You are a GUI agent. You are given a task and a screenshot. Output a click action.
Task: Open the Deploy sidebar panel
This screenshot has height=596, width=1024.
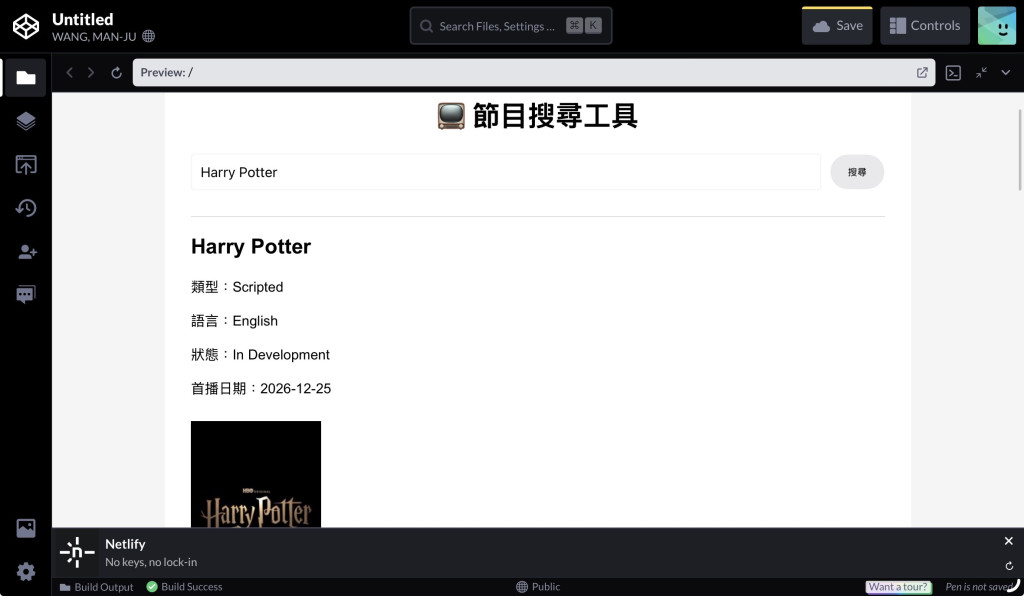pyautogui.click(x=25, y=165)
